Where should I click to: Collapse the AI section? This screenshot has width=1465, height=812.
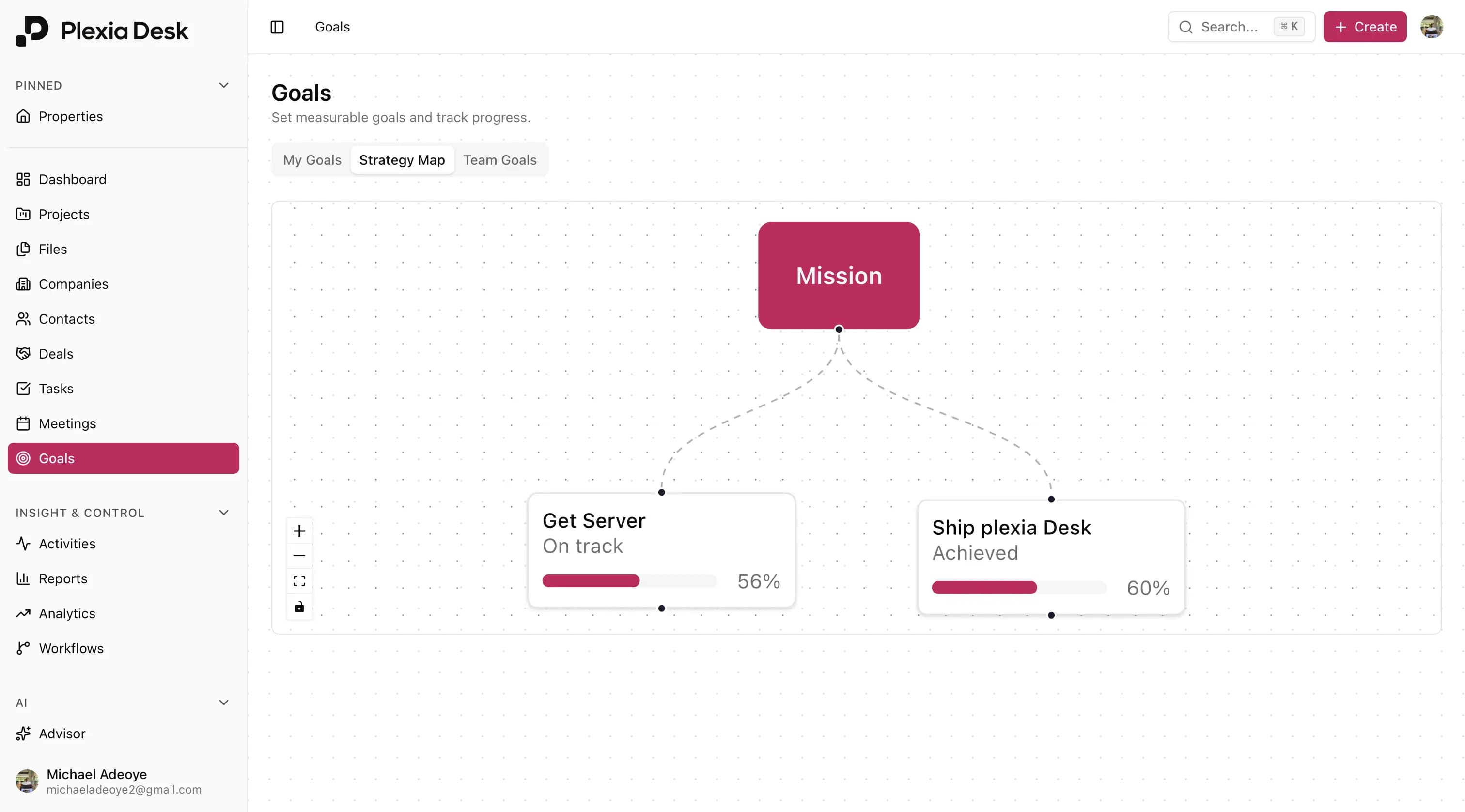coord(224,703)
